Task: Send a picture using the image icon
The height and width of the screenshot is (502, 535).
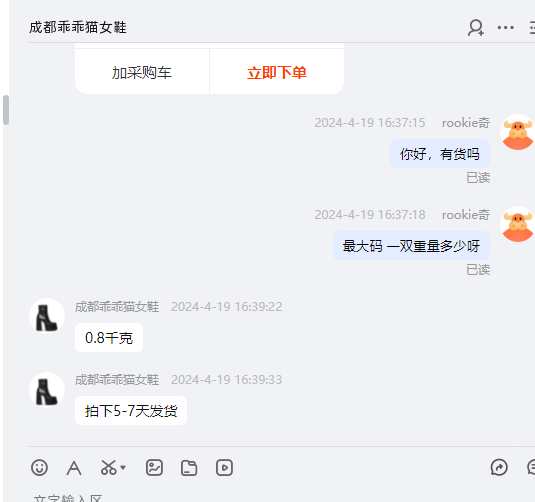Action: [x=154, y=468]
